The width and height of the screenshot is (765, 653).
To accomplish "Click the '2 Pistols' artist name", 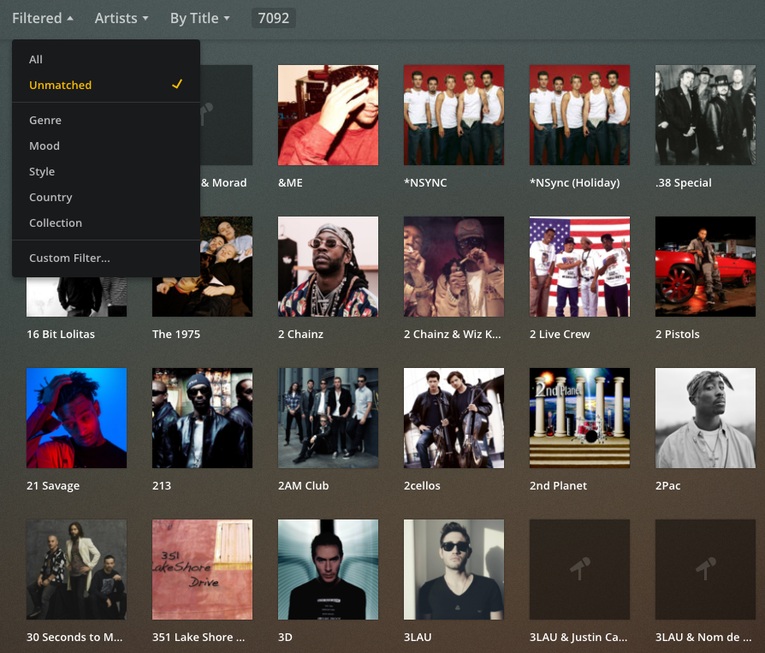I will click(x=677, y=334).
